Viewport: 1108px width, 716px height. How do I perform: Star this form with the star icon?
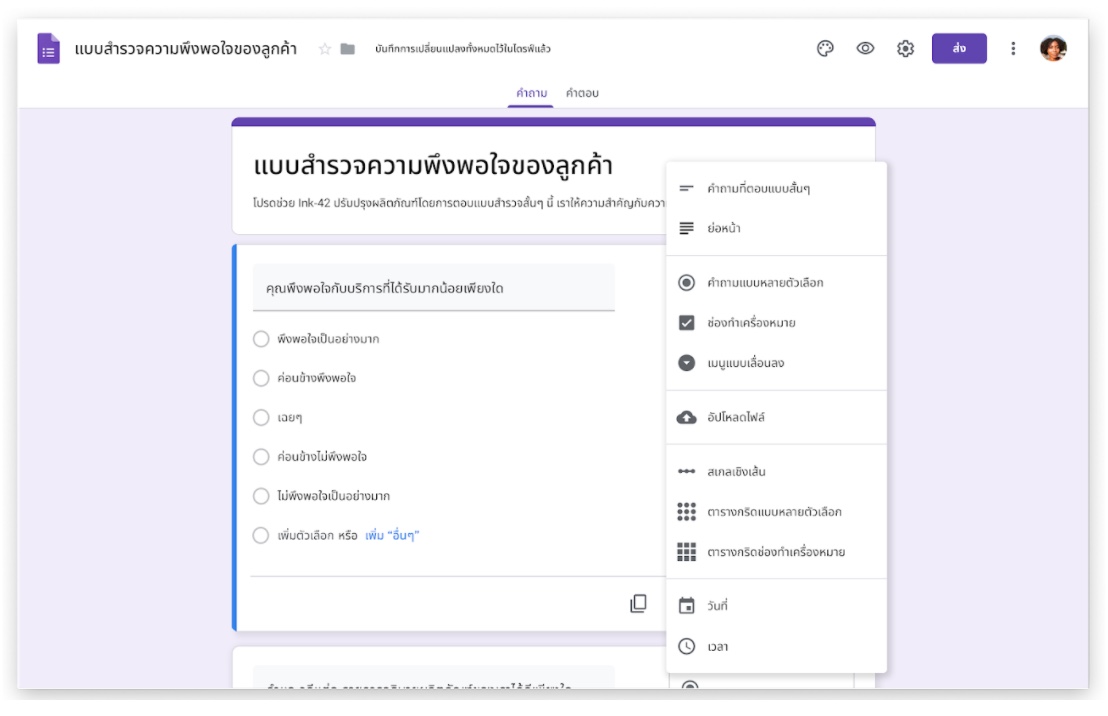click(x=324, y=49)
